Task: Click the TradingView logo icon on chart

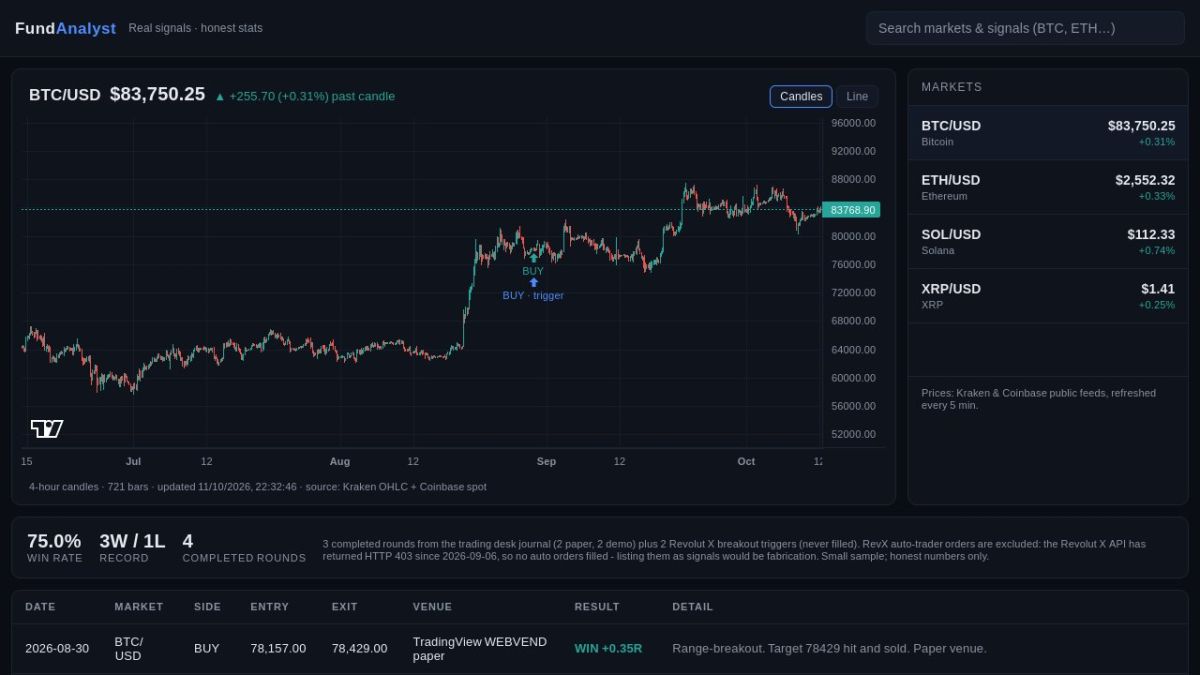Action: [47, 429]
